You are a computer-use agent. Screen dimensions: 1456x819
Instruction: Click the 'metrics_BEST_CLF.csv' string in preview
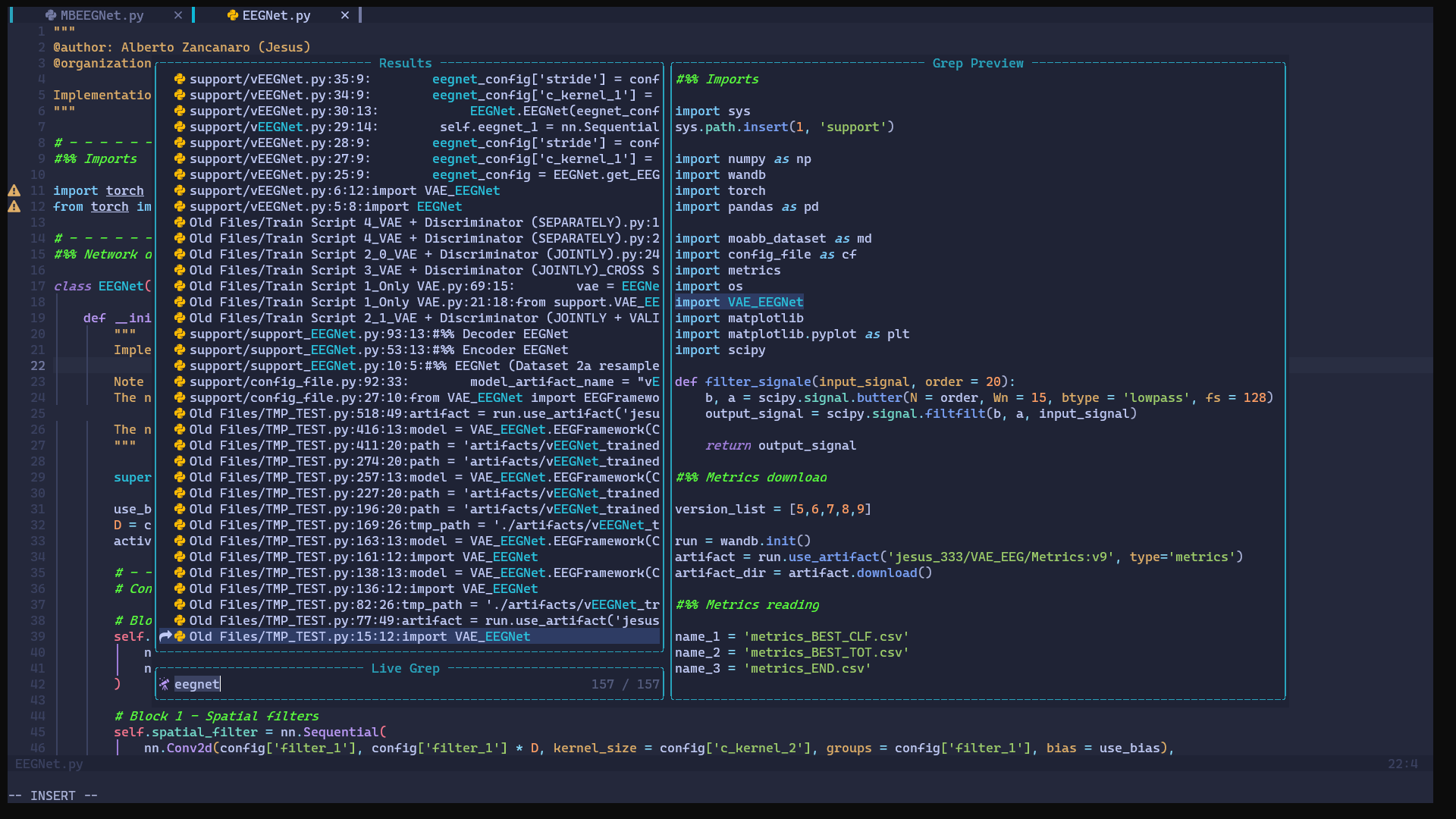827,636
